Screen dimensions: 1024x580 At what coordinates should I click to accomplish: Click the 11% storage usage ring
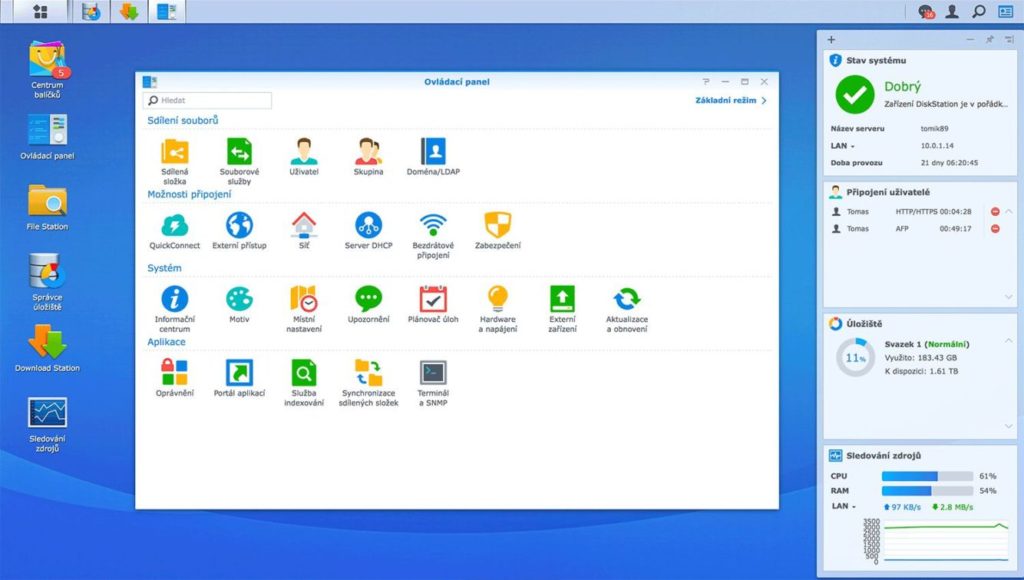tap(856, 357)
